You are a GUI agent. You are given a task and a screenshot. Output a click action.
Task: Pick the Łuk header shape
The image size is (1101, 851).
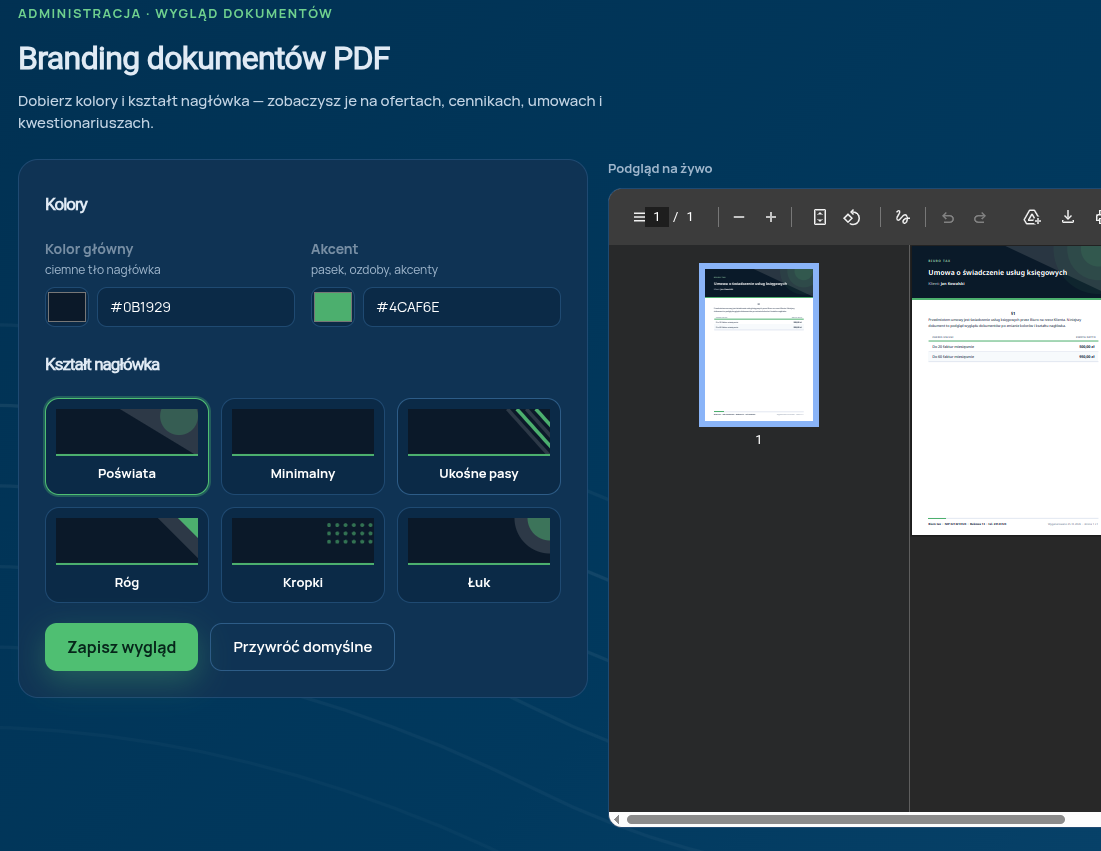point(479,555)
